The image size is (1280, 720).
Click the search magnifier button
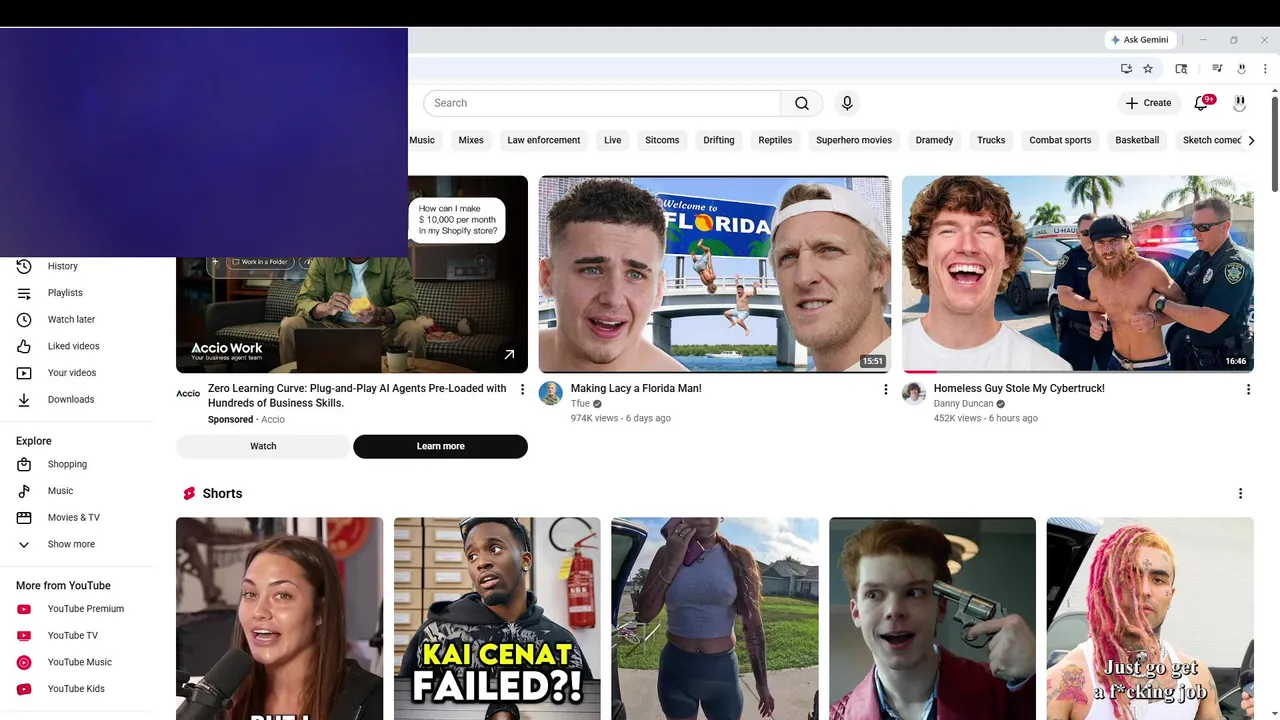point(802,103)
